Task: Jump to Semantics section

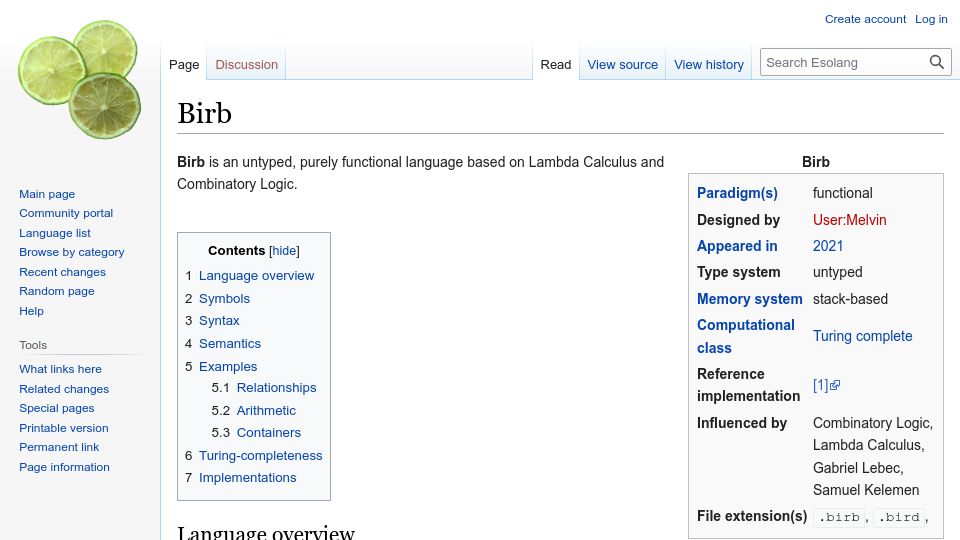Action: click(x=230, y=343)
